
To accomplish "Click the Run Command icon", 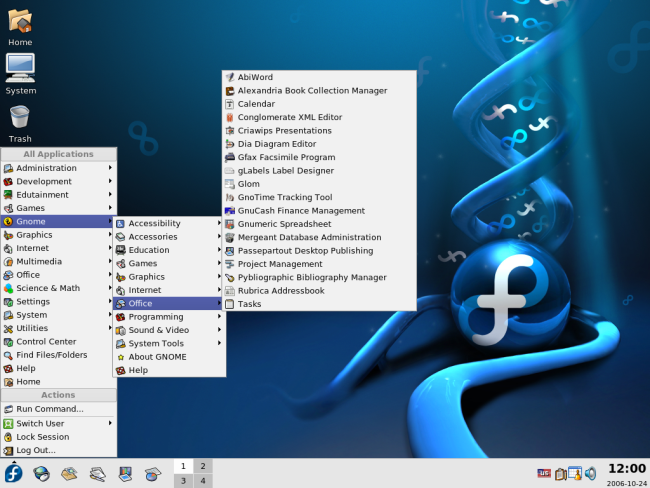I will pos(8,409).
